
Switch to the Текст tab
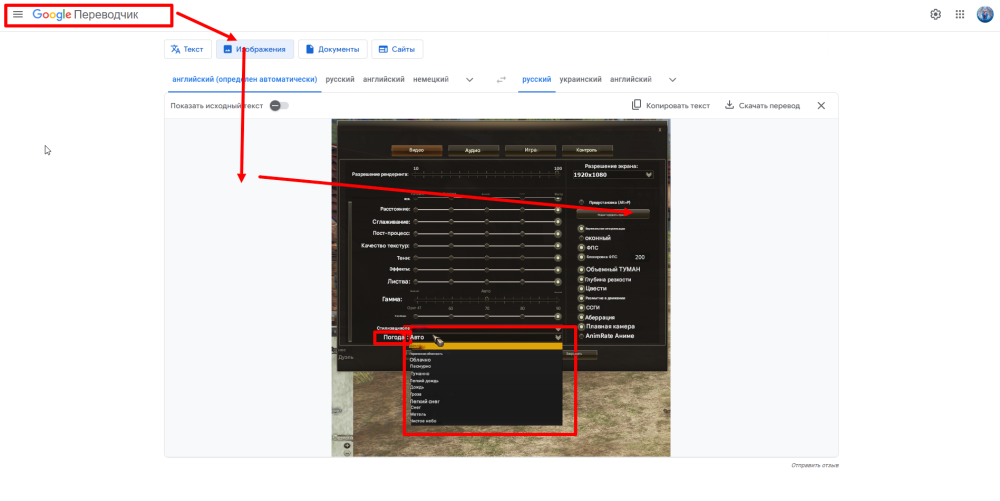point(188,49)
